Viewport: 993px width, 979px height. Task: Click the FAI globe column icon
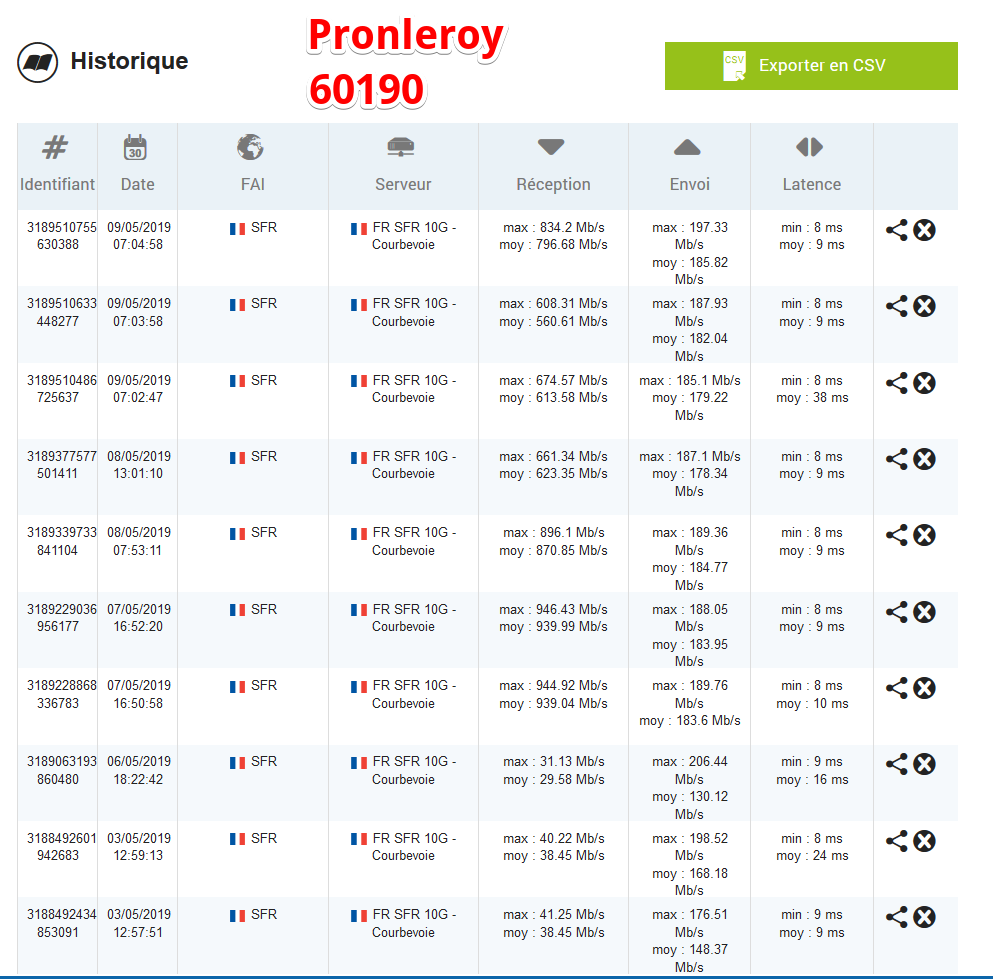click(x=250, y=148)
